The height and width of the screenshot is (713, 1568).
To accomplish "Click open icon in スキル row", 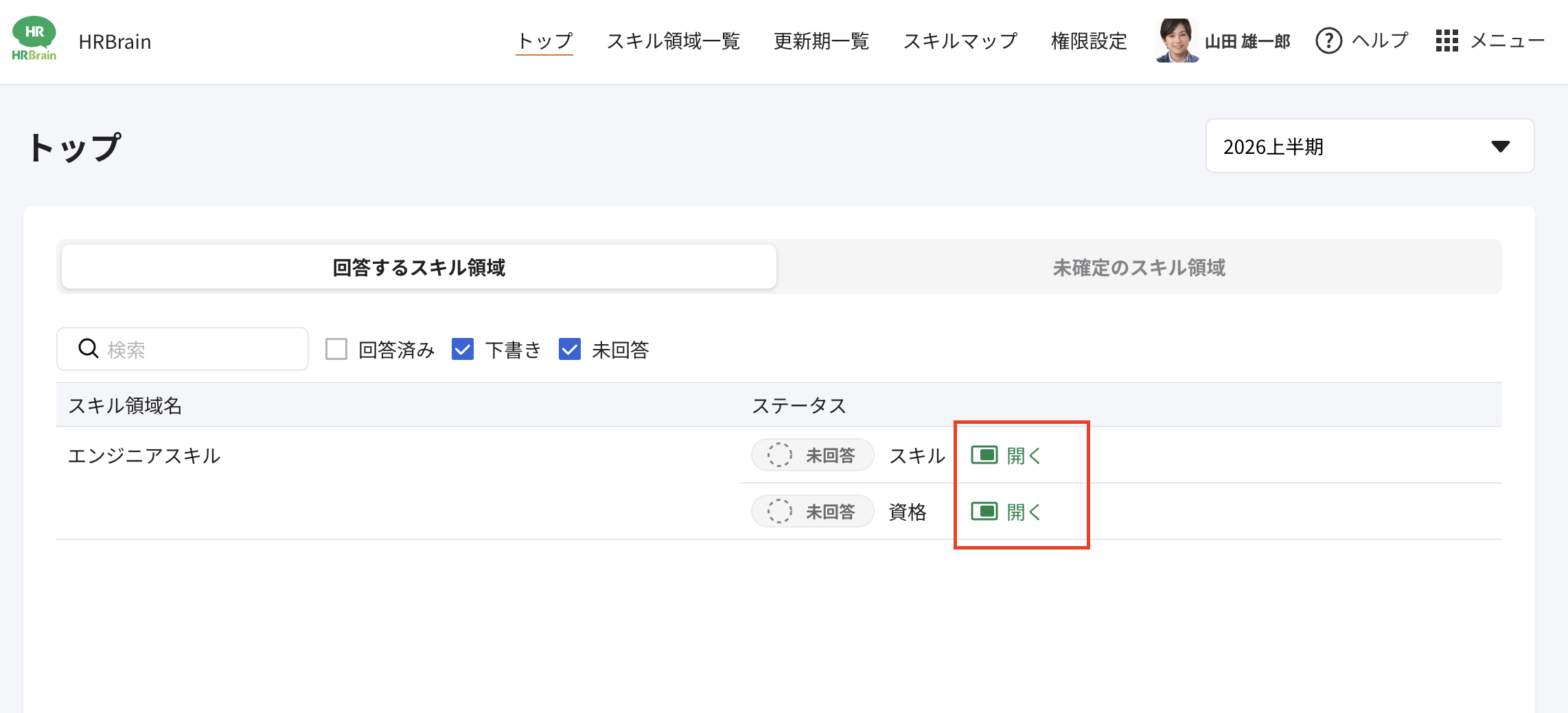I will pyautogui.click(x=984, y=455).
